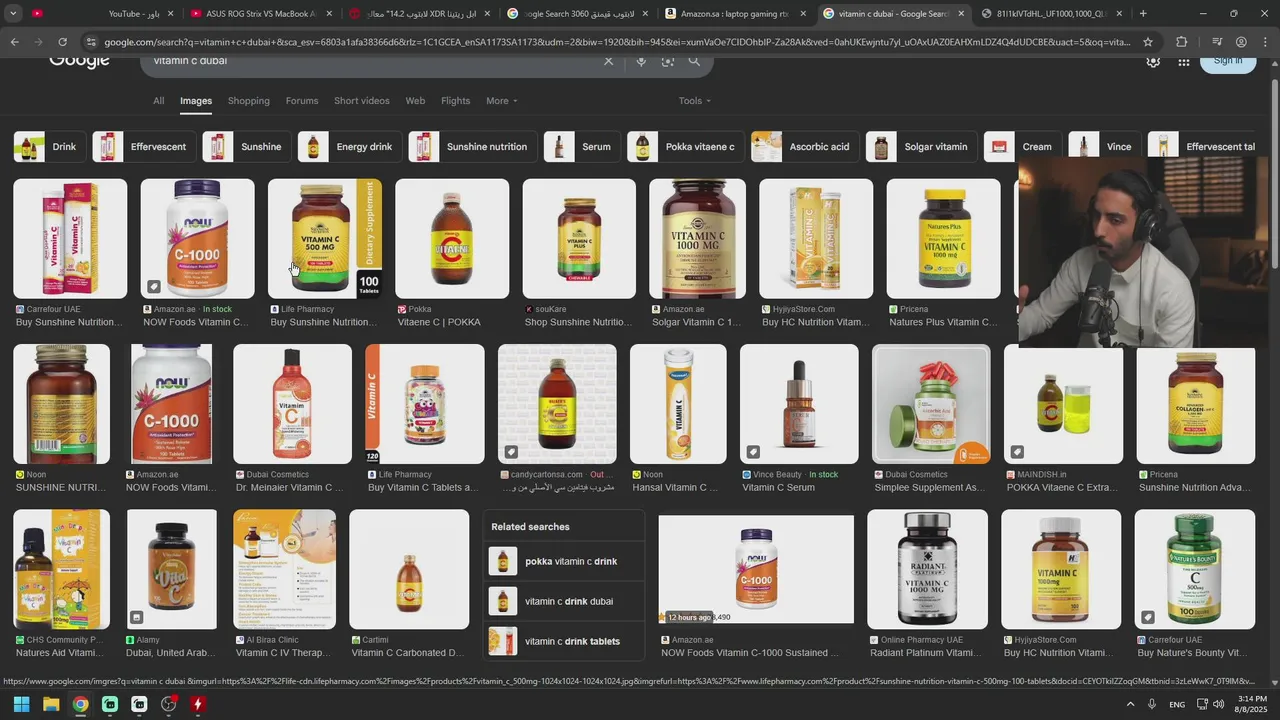Viewport: 1280px width, 720px height.
Task: Select the All results tab
Action: [x=158, y=101]
